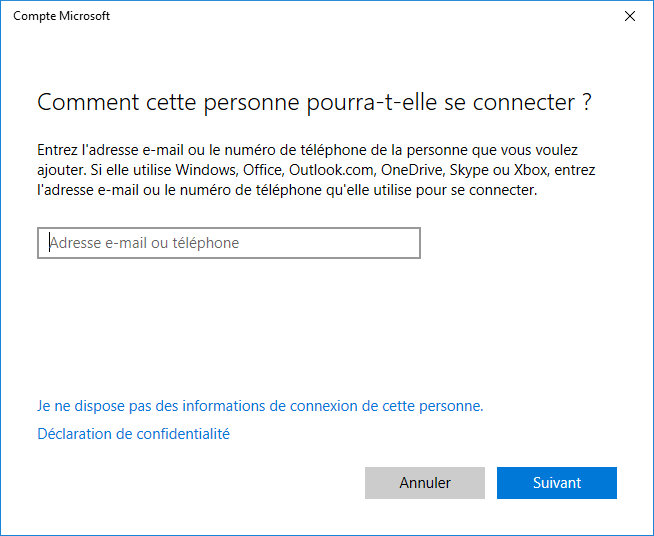Screen dimensions: 654x536
Task: Close the Compte Microsoft dialog window
Action: point(630,16)
